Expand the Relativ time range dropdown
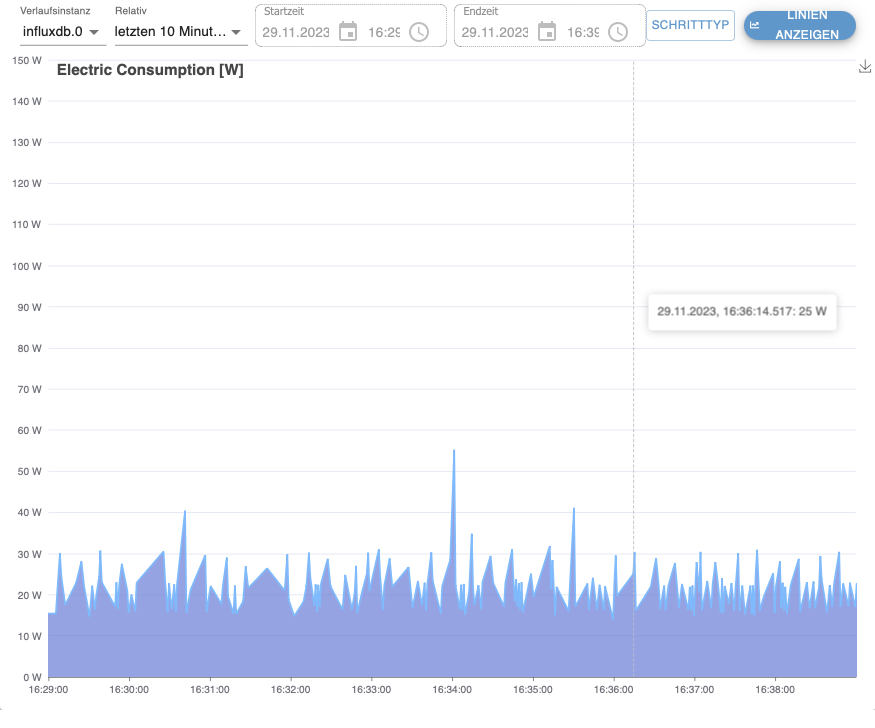The height and width of the screenshot is (728, 875). point(180,32)
